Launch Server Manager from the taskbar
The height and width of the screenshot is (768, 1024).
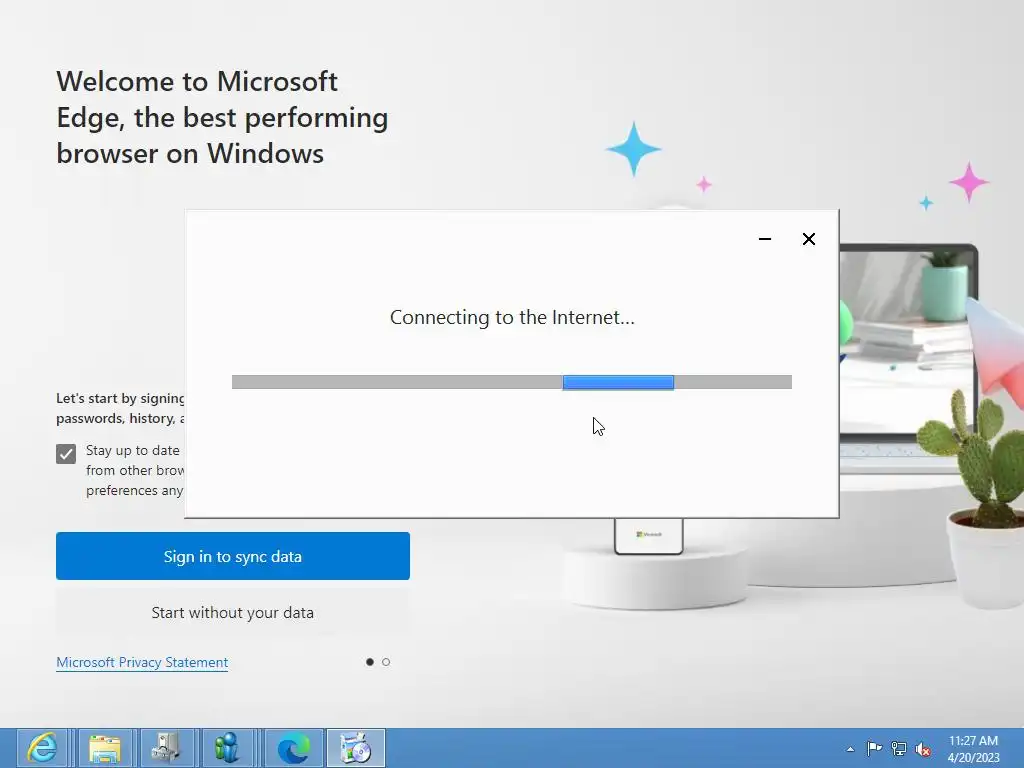(167, 748)
